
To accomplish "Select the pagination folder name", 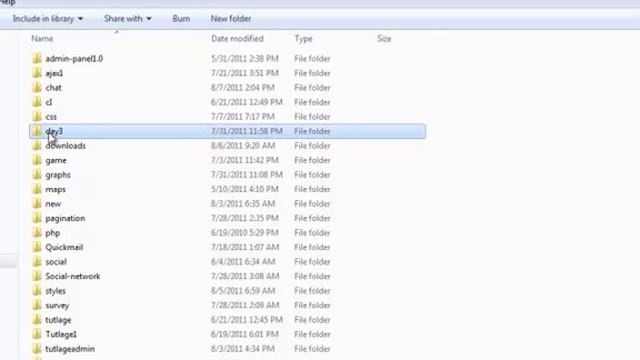I will coord(65,218).
